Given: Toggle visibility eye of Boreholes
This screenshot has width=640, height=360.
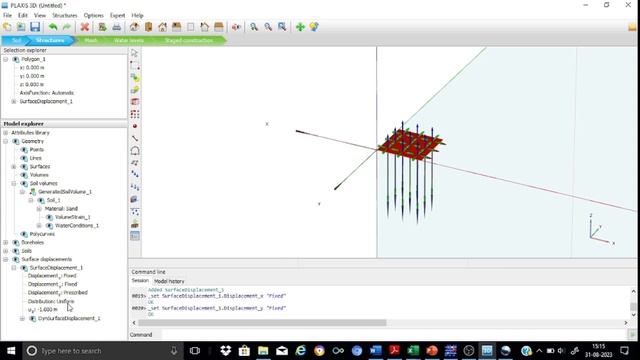Looking at the screenshot, I should 16,242.
